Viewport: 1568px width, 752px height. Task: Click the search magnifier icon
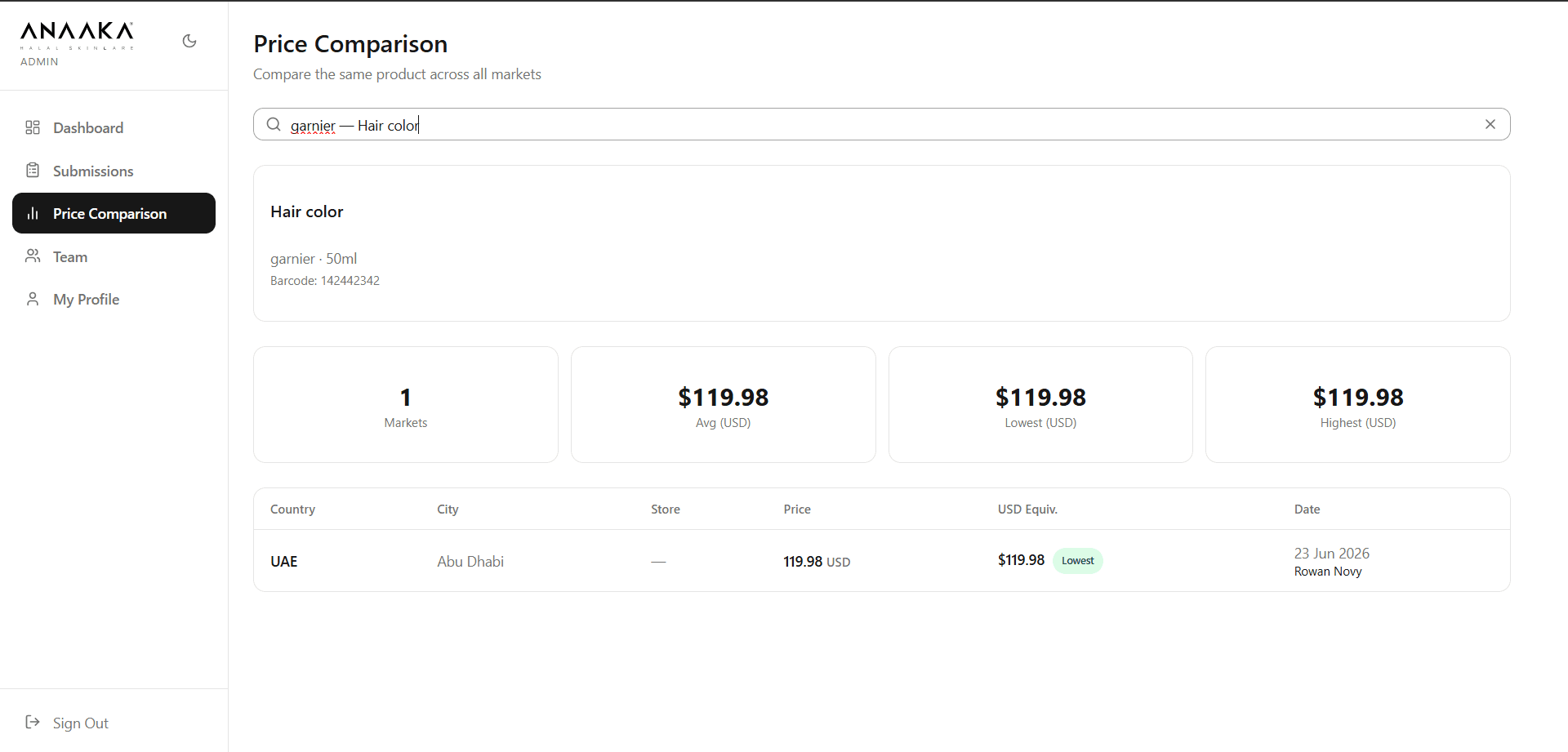[274, 124]
